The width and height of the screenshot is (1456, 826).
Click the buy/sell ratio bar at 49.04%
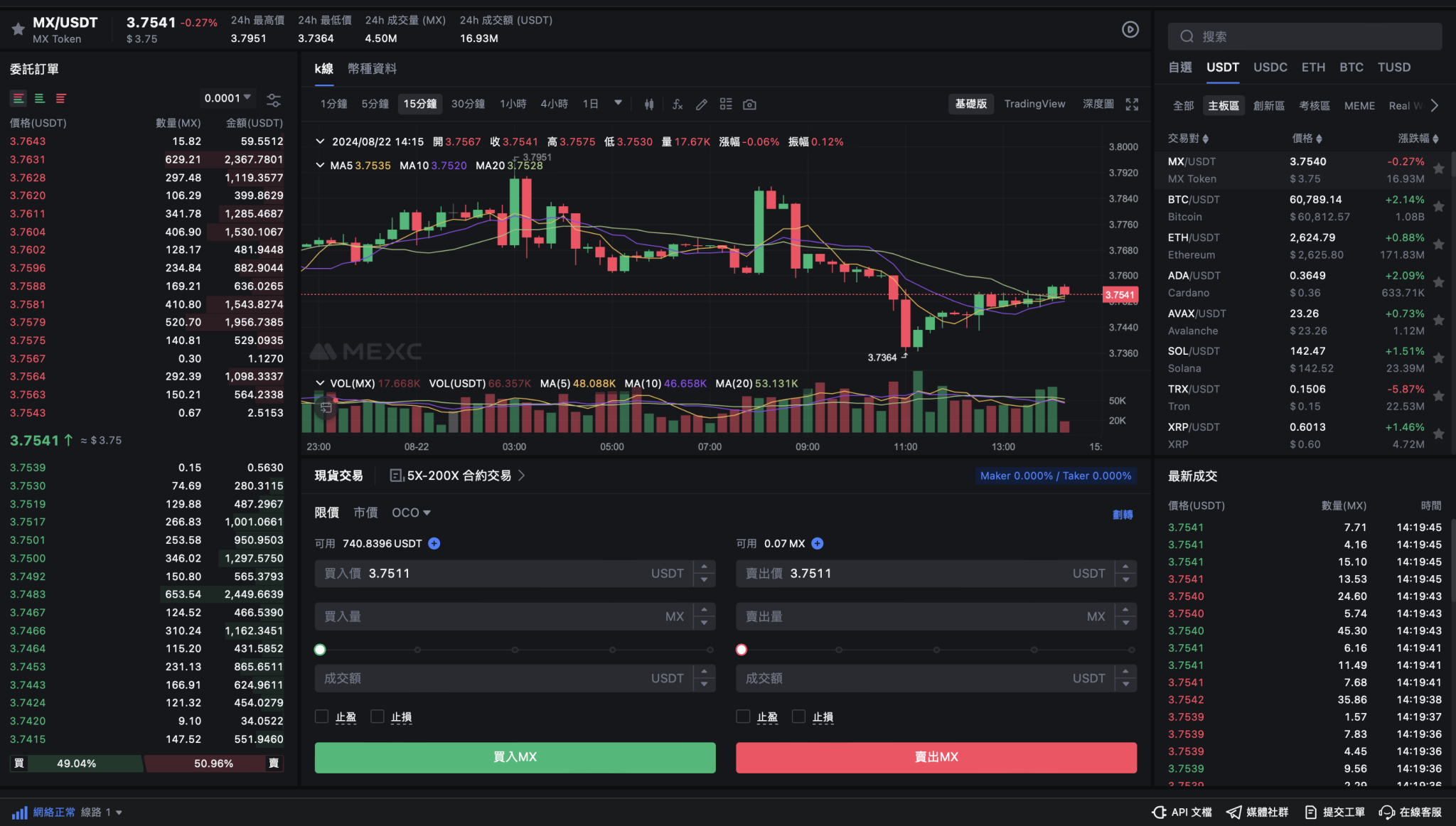(x=77, y=763)
